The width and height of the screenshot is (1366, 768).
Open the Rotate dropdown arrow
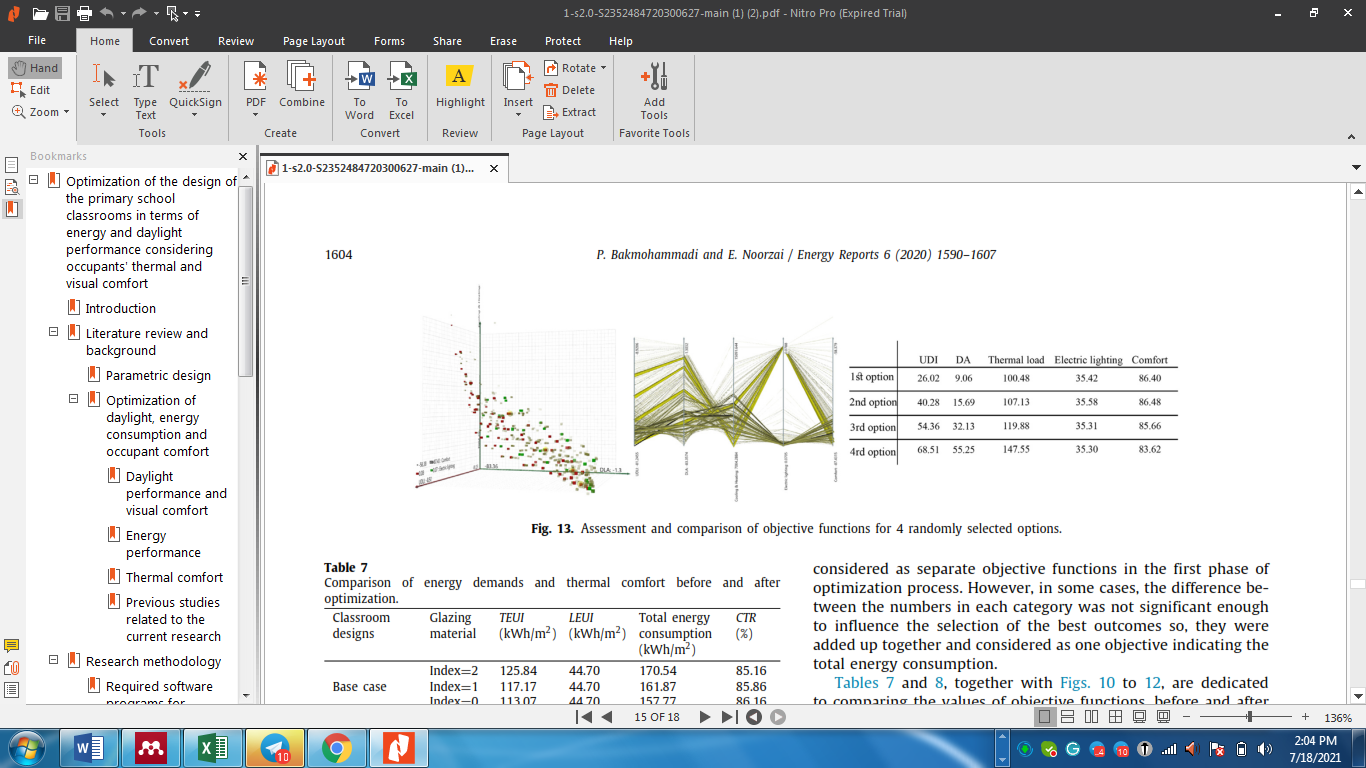pos(604,68)
